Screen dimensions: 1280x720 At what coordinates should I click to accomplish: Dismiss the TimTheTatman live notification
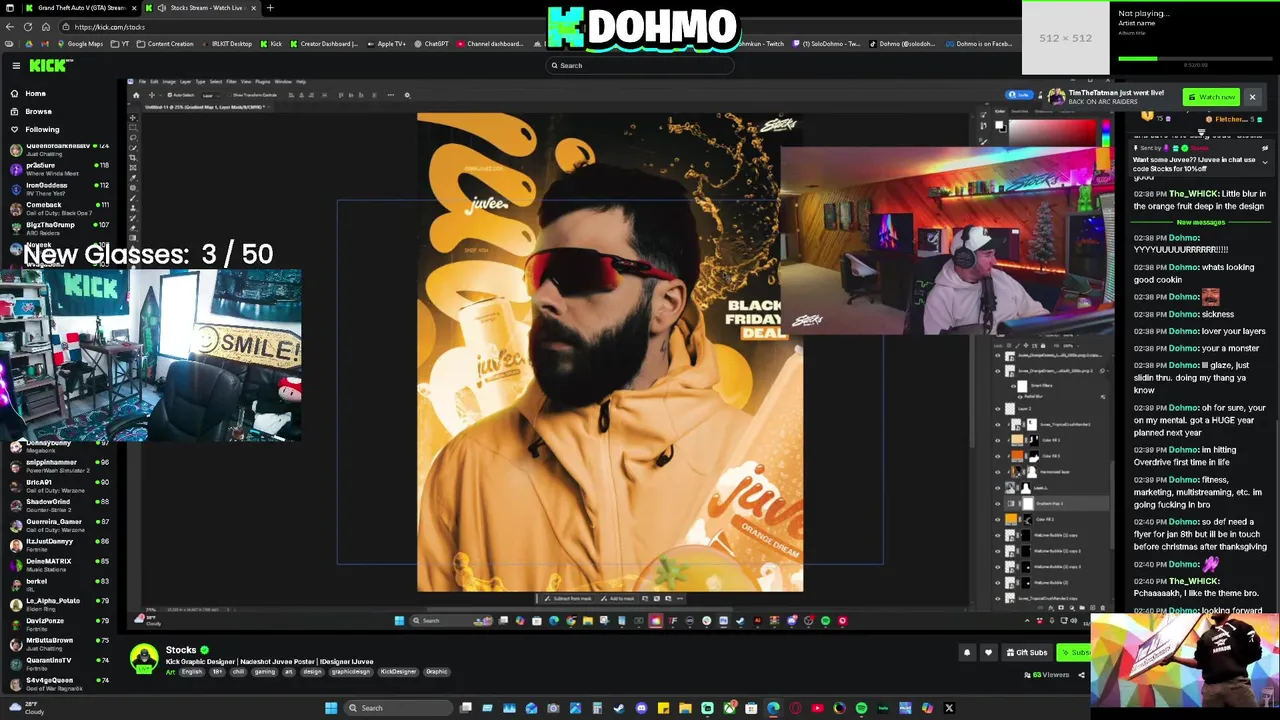[x=1252, y=97]
